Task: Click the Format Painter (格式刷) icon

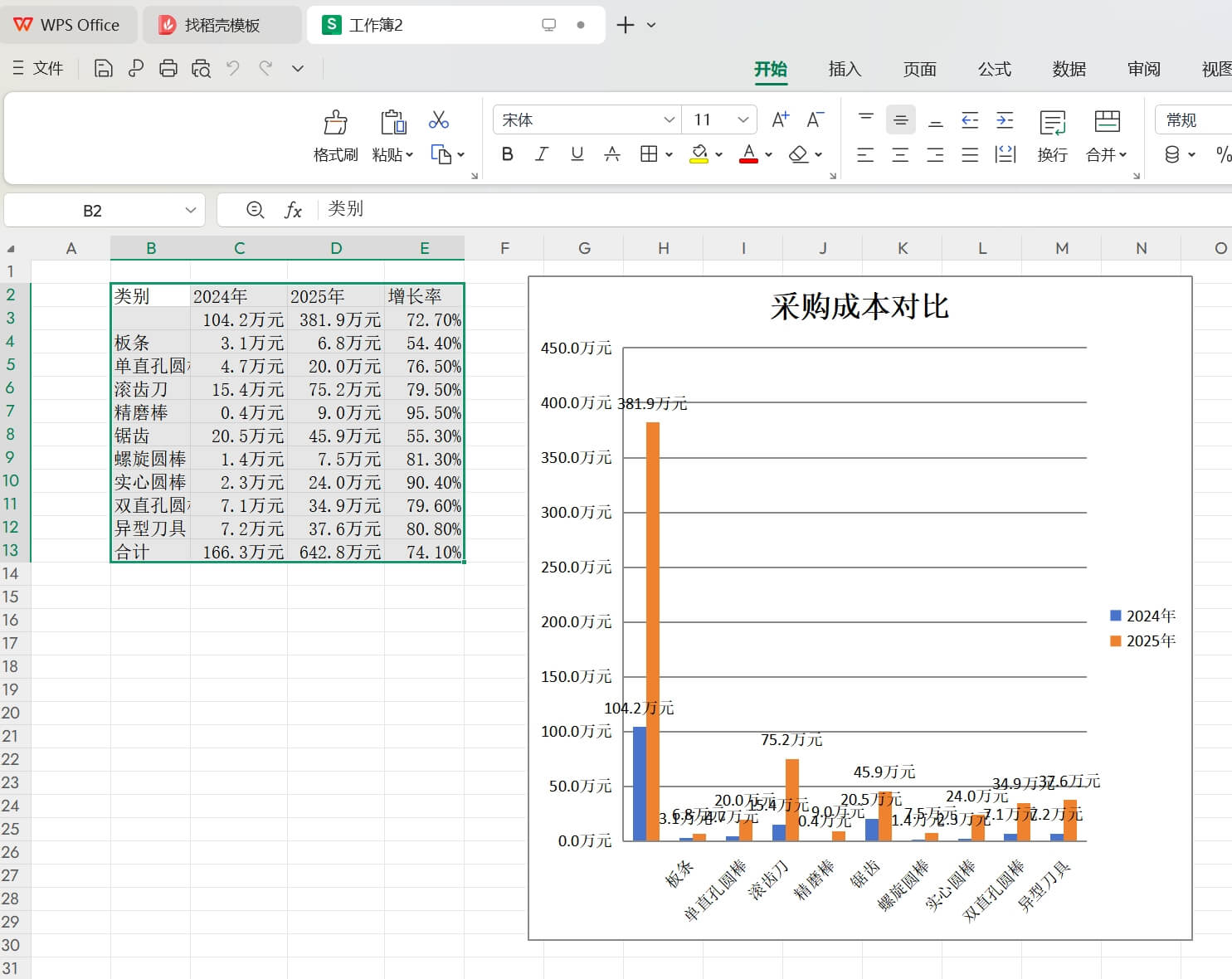Action: coord(335,124)
